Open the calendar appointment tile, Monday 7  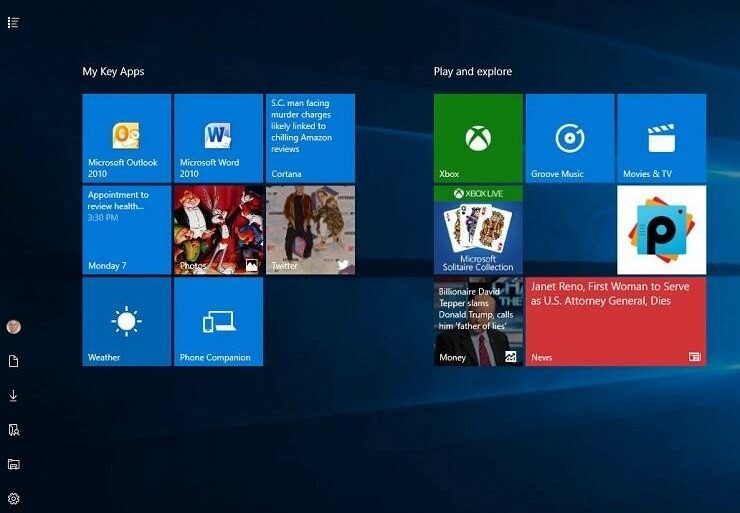[x=126, y=230]
